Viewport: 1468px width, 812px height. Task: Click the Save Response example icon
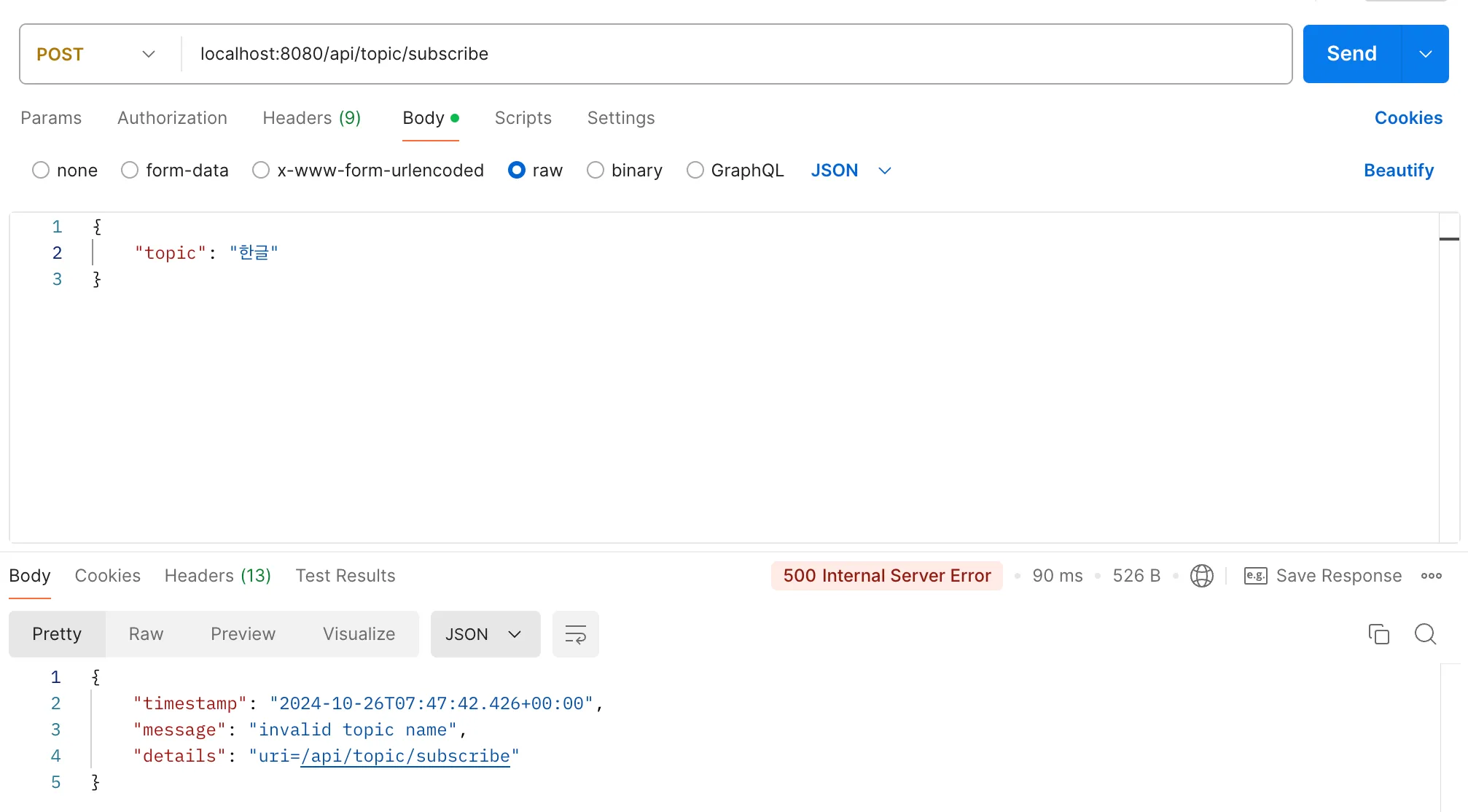point(1255,576)
